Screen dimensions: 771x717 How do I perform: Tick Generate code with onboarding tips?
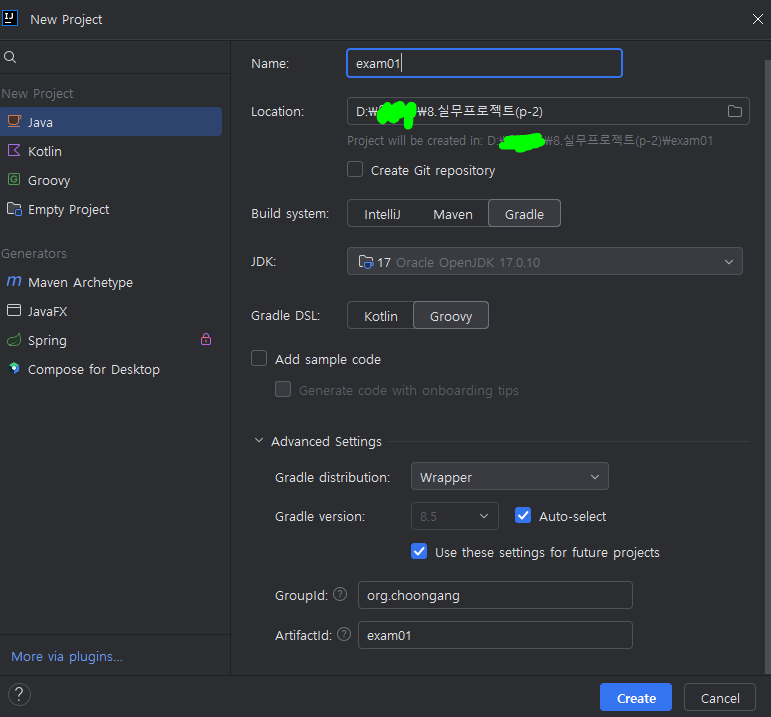point(283,389)
